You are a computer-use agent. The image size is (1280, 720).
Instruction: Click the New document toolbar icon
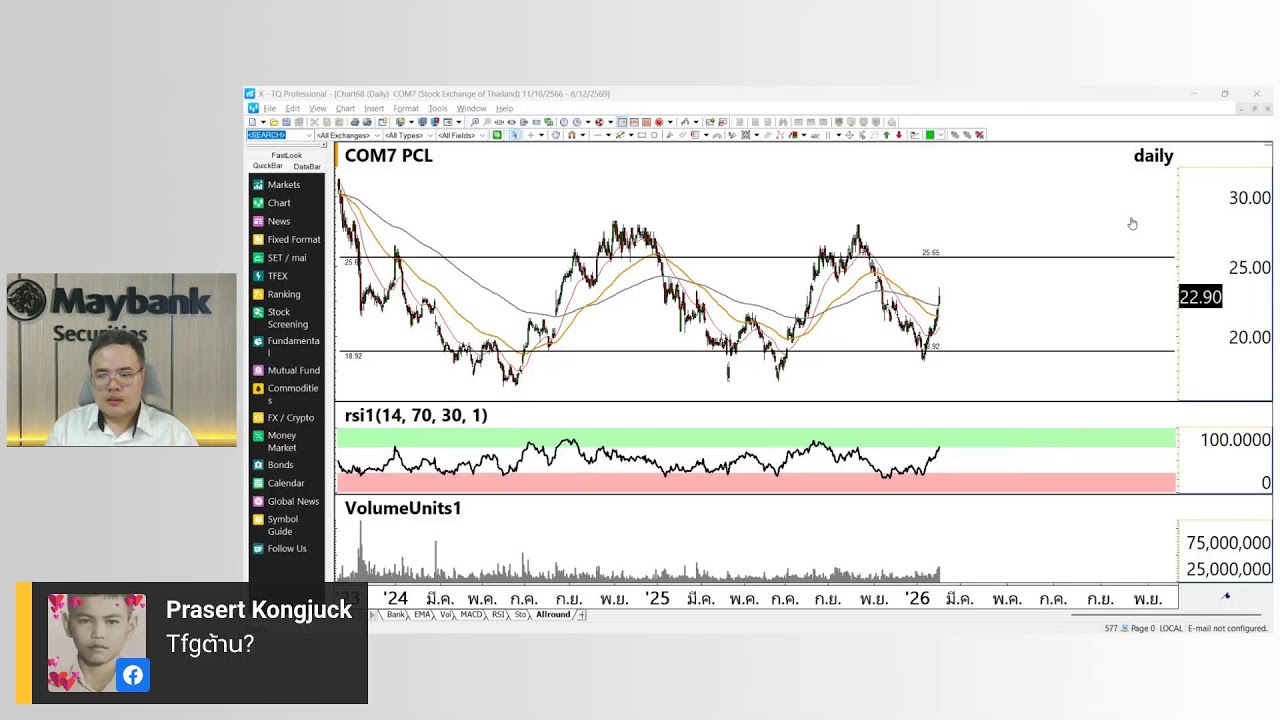253,122
